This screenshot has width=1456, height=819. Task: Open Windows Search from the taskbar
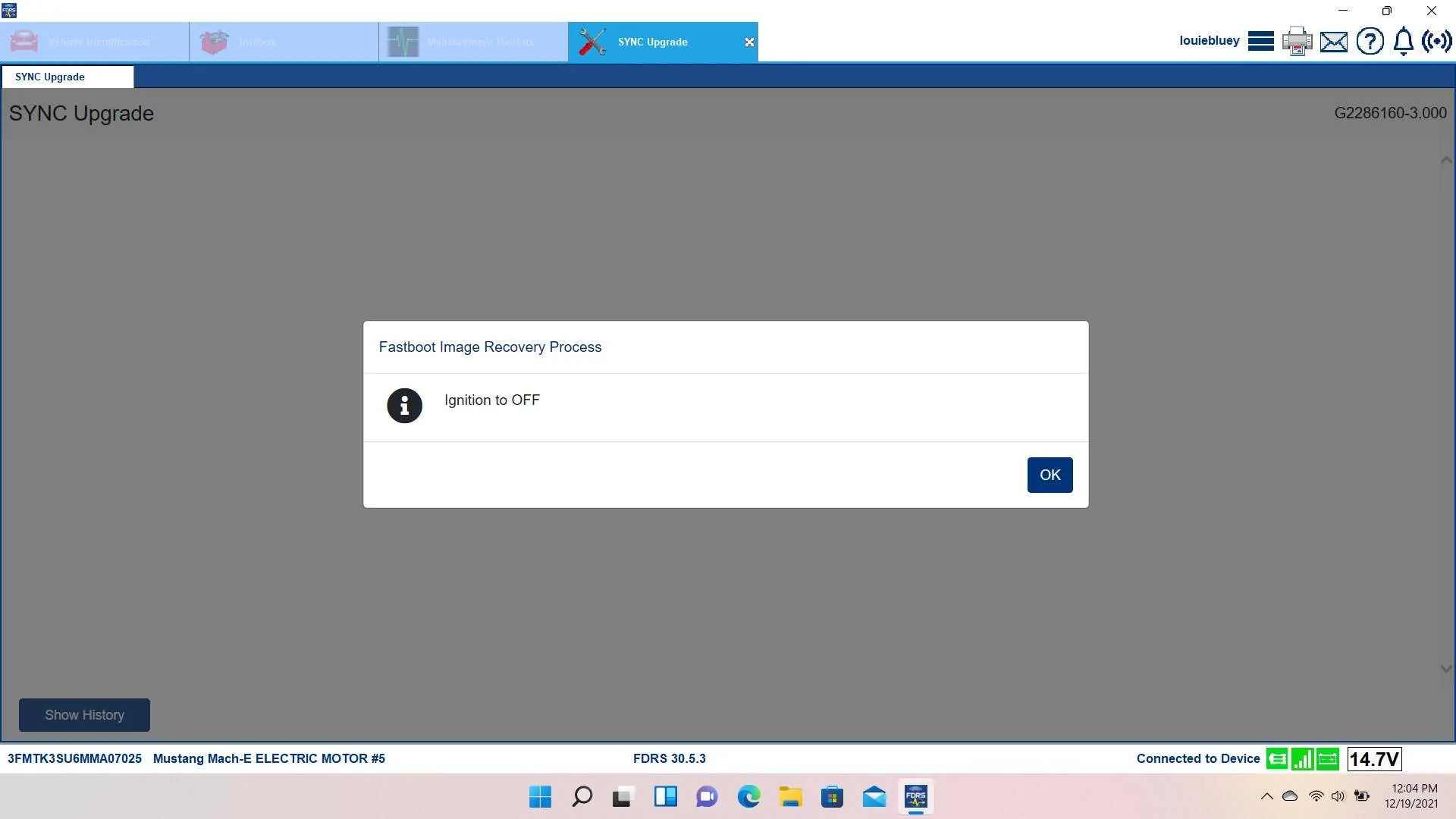[x=582, y=797]
